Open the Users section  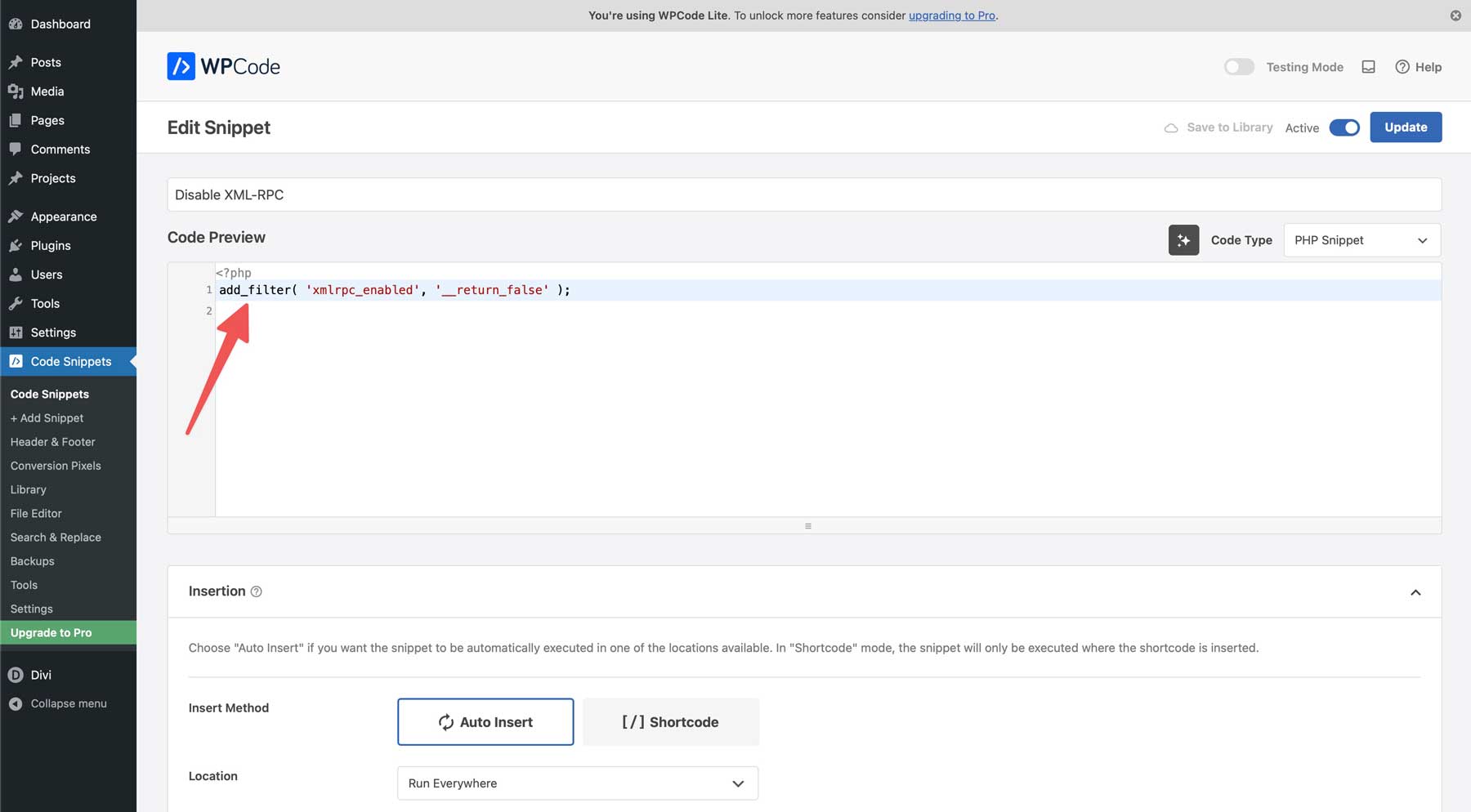[47, 274]
